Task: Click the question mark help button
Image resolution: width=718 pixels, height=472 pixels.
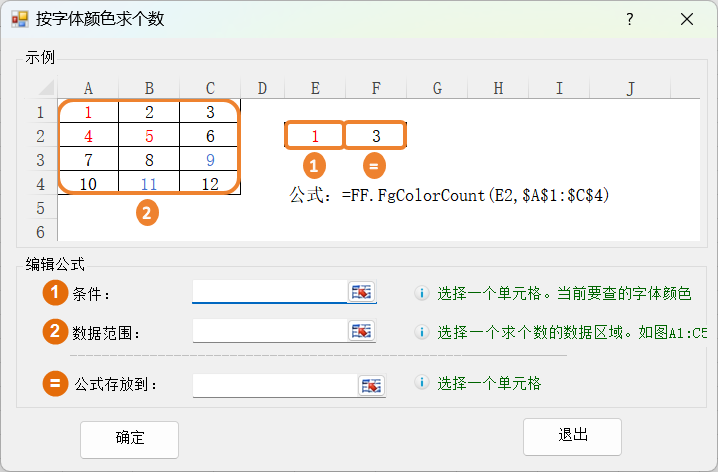Action: 629,19
